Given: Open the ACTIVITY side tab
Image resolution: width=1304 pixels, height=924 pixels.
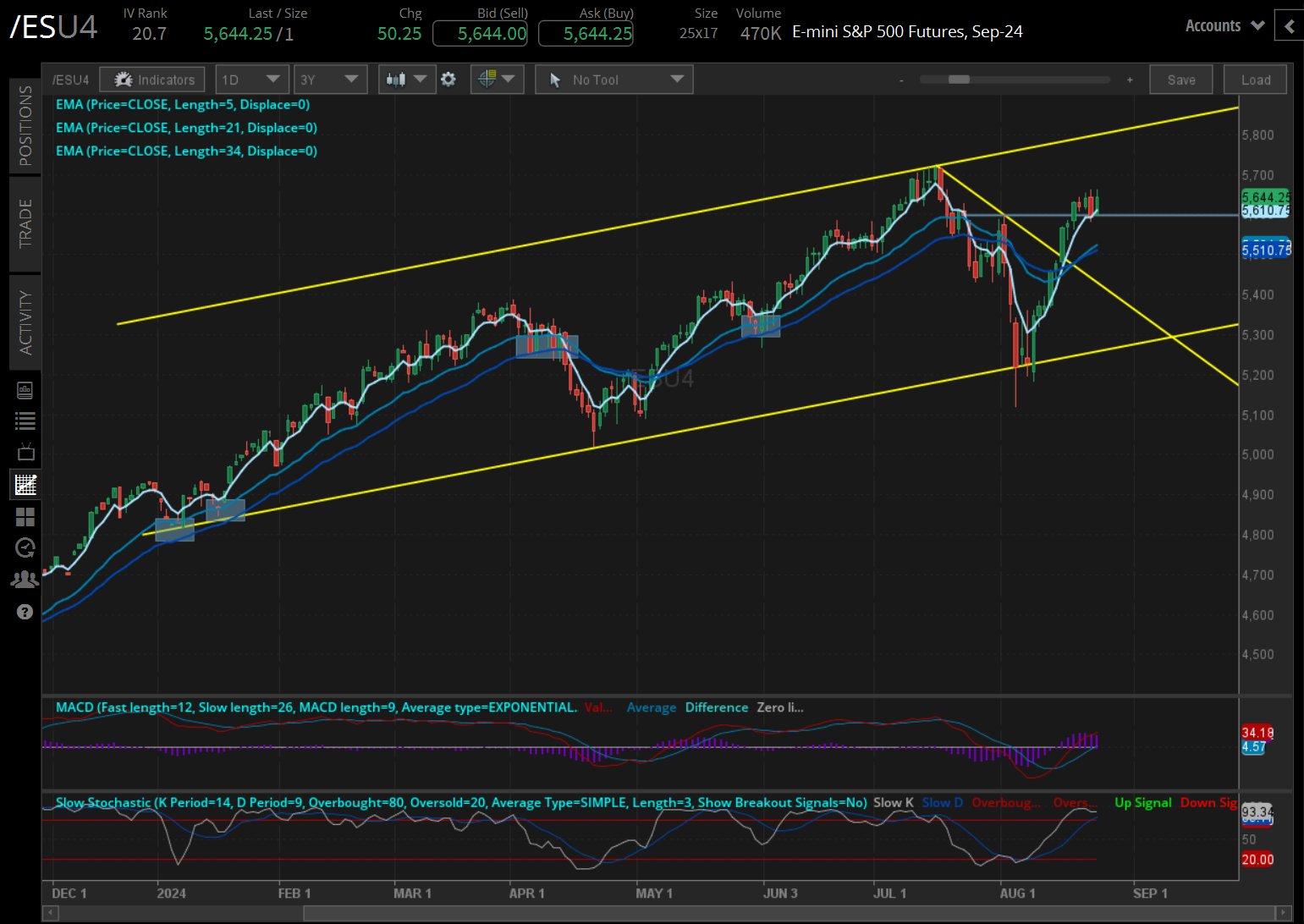Looking at the screenshot, I should pyautogui.click(x=25, y=322).
